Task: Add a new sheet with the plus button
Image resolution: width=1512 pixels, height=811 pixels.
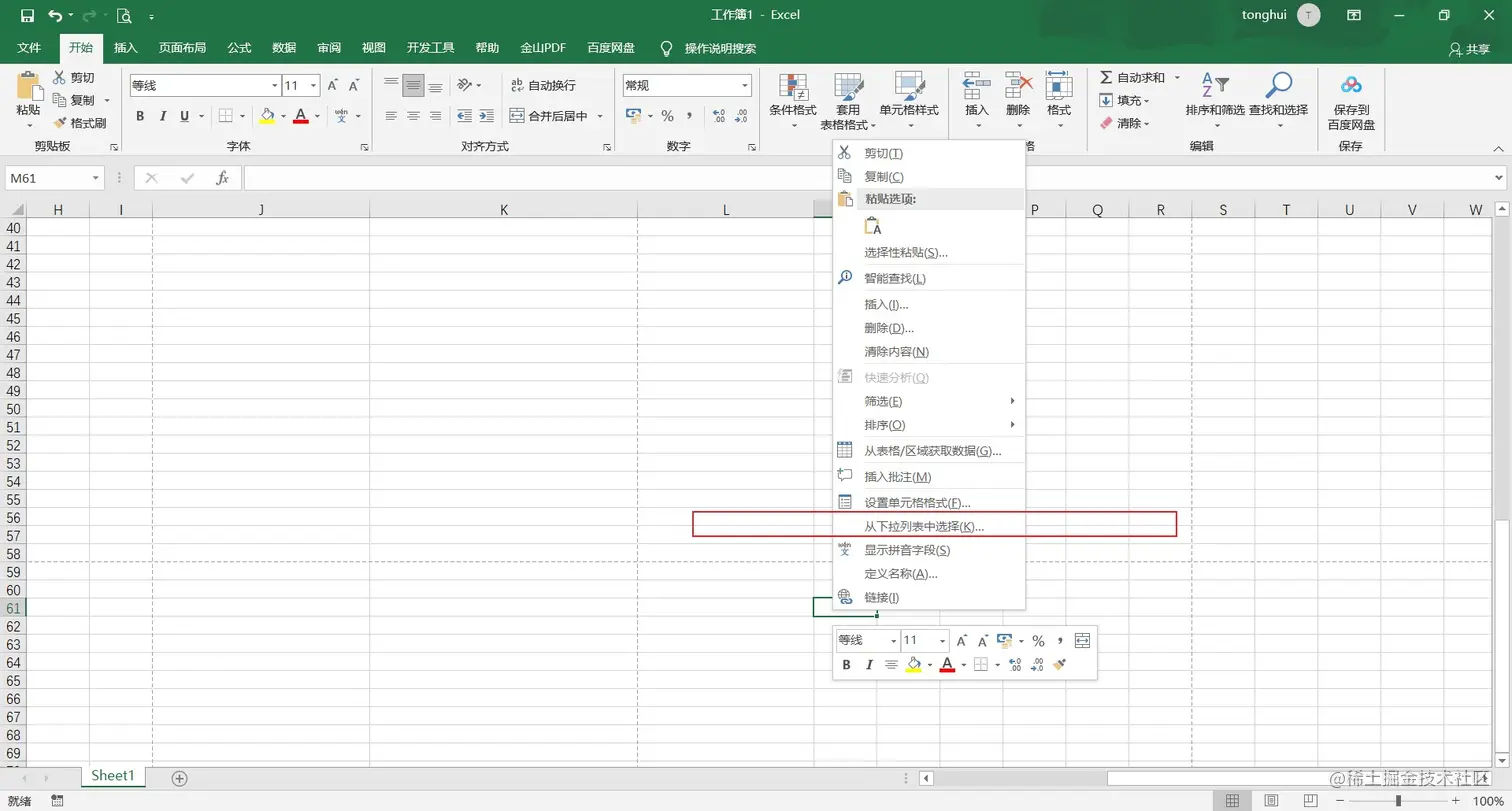Action: (x=179, y=778)
